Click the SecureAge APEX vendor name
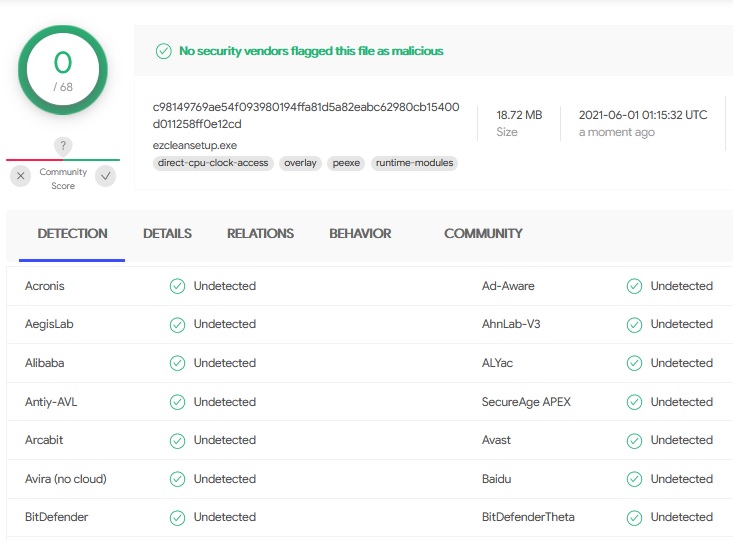Image resolution: width=733 pixels, height=541 pixels. click(526, 402)
